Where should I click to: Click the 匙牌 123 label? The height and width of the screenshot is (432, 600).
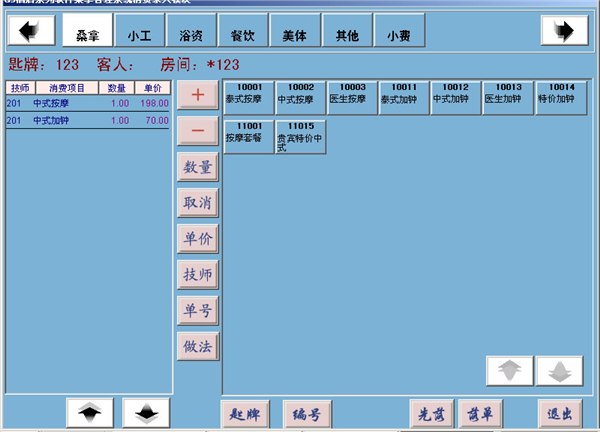click(x=44, y=65)
